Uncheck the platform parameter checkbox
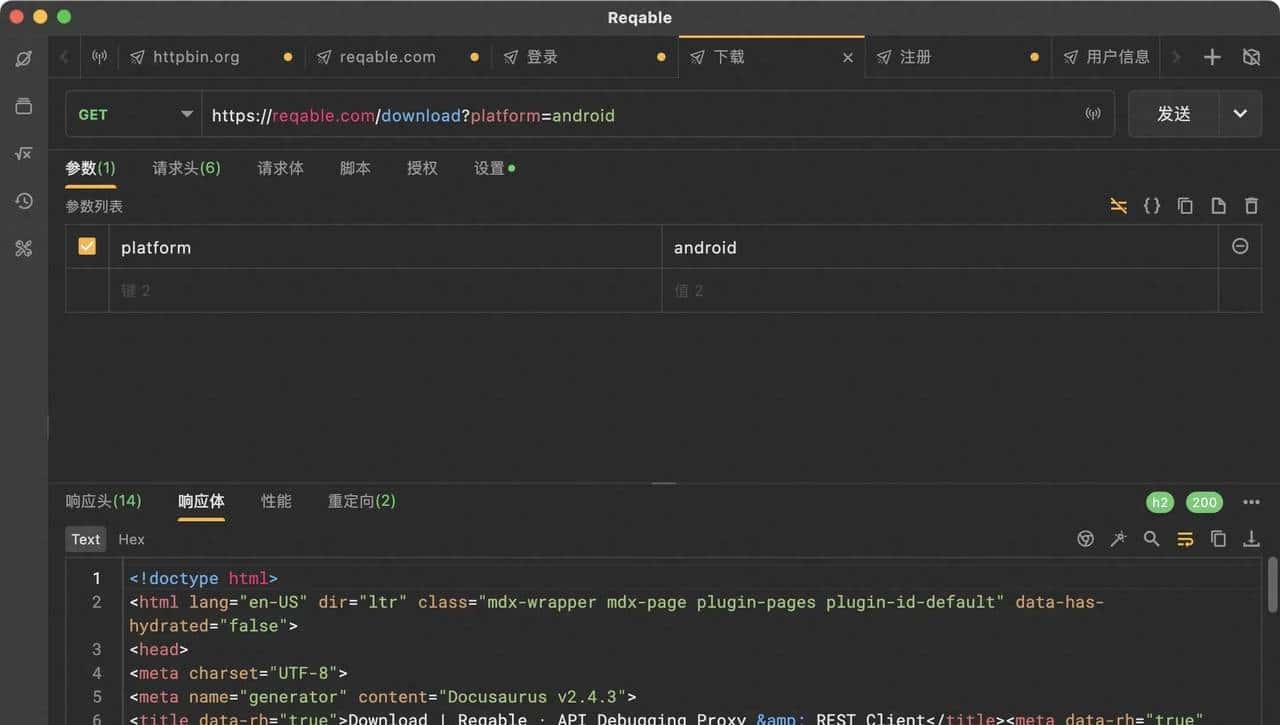This screenshot has width=1280, height=725. tap(87, 246)
